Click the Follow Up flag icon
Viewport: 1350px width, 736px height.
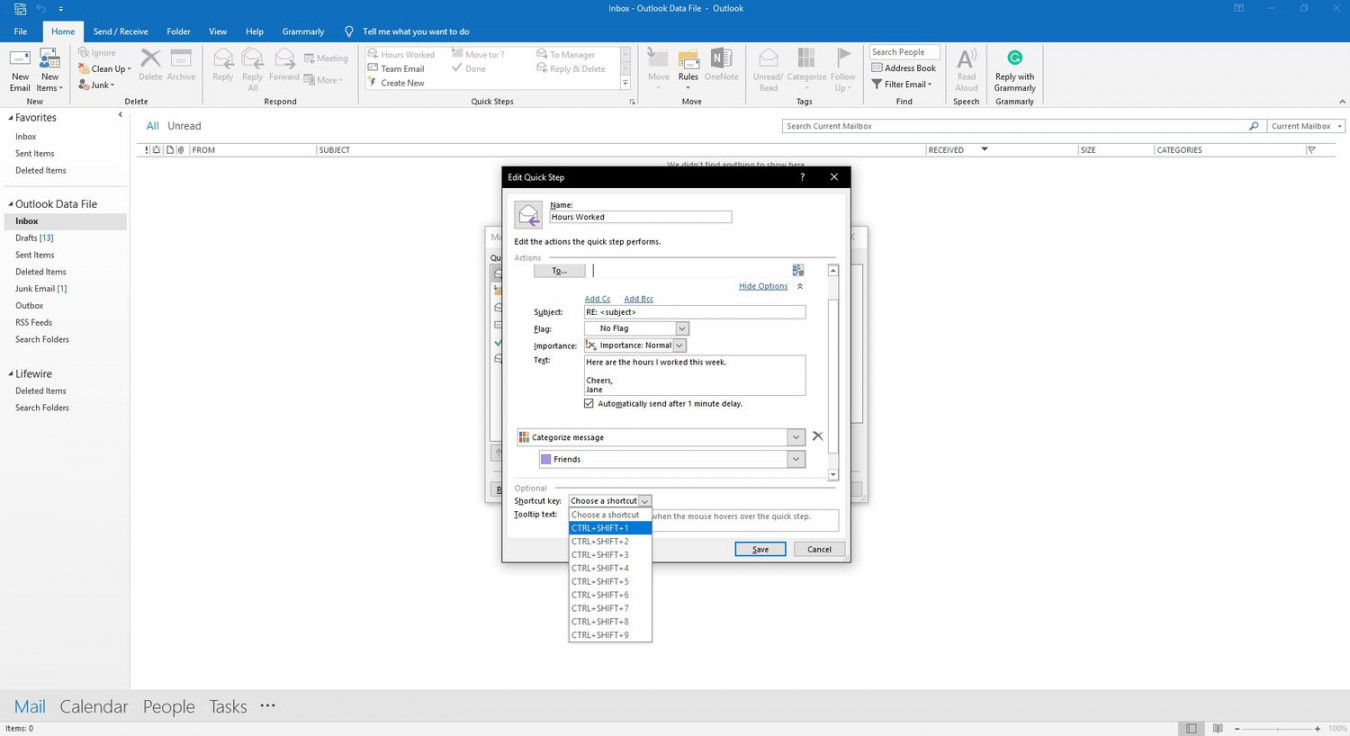tap(843, 59)
